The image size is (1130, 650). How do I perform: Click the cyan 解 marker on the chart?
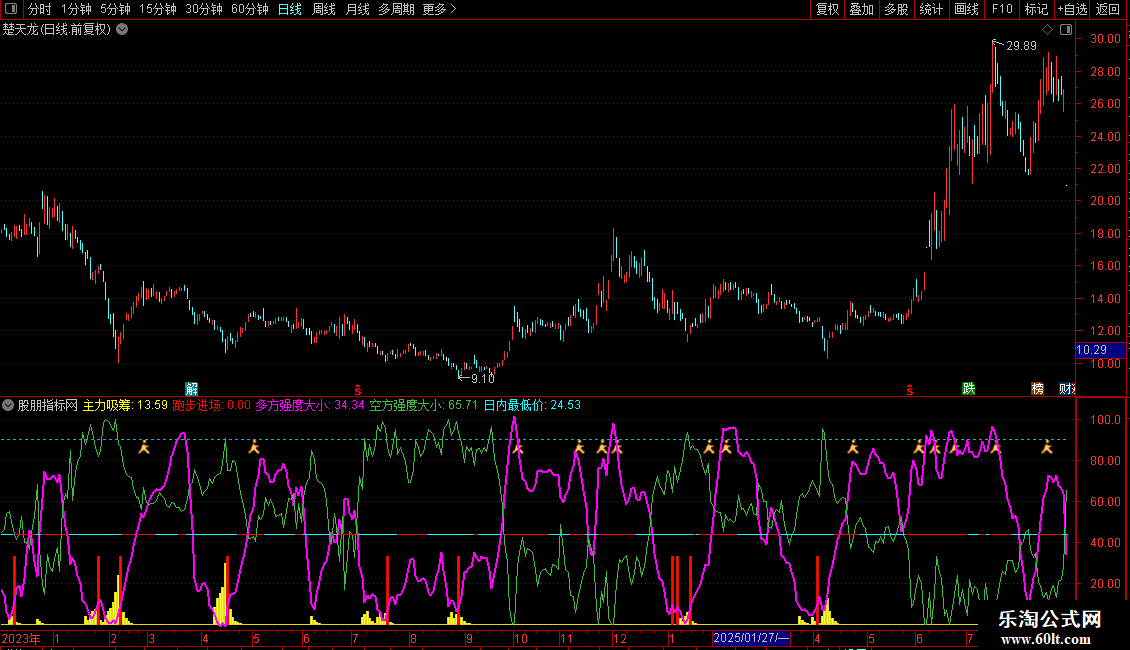pos(192,388)
